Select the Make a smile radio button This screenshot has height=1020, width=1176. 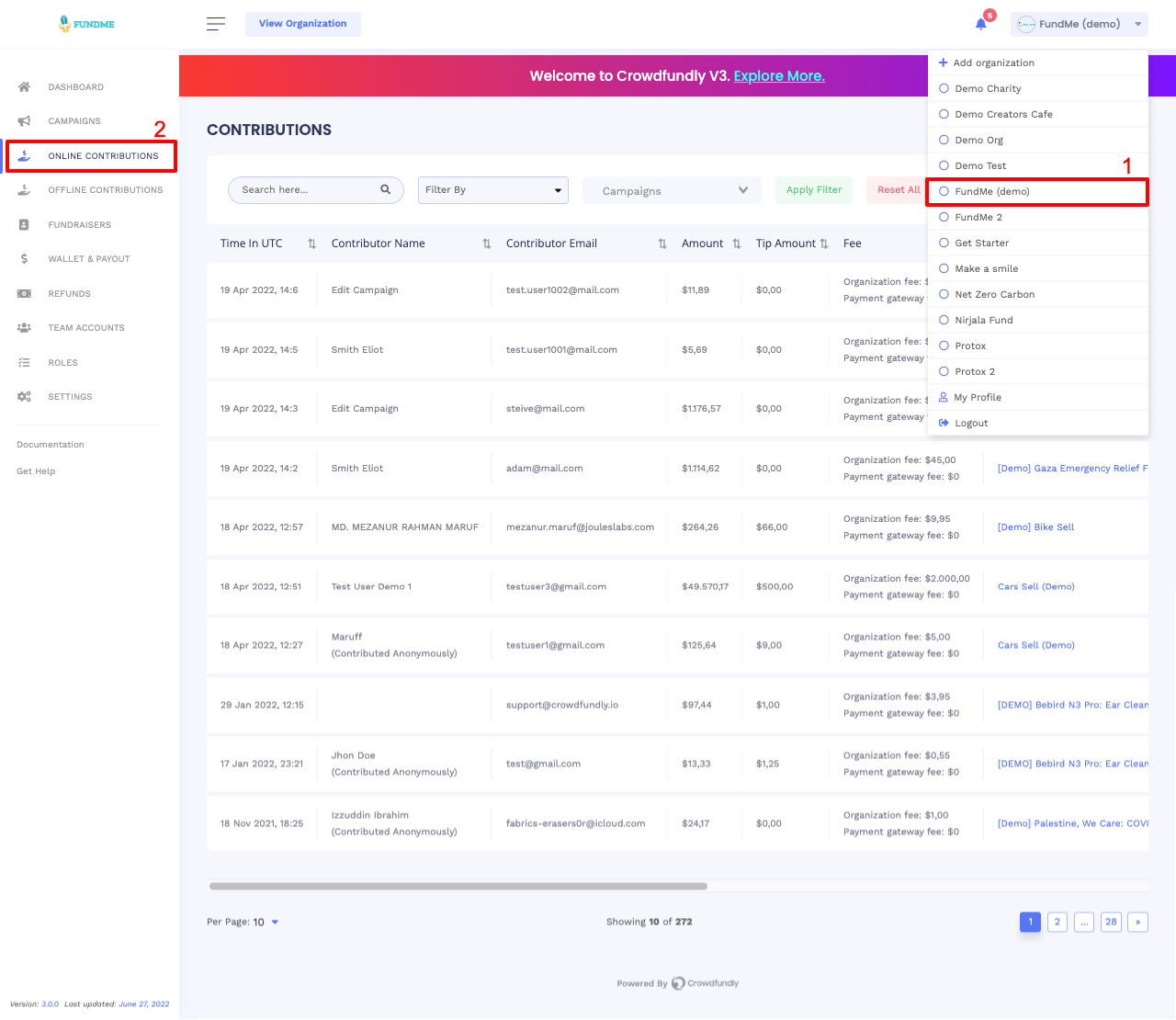[944, 268]
